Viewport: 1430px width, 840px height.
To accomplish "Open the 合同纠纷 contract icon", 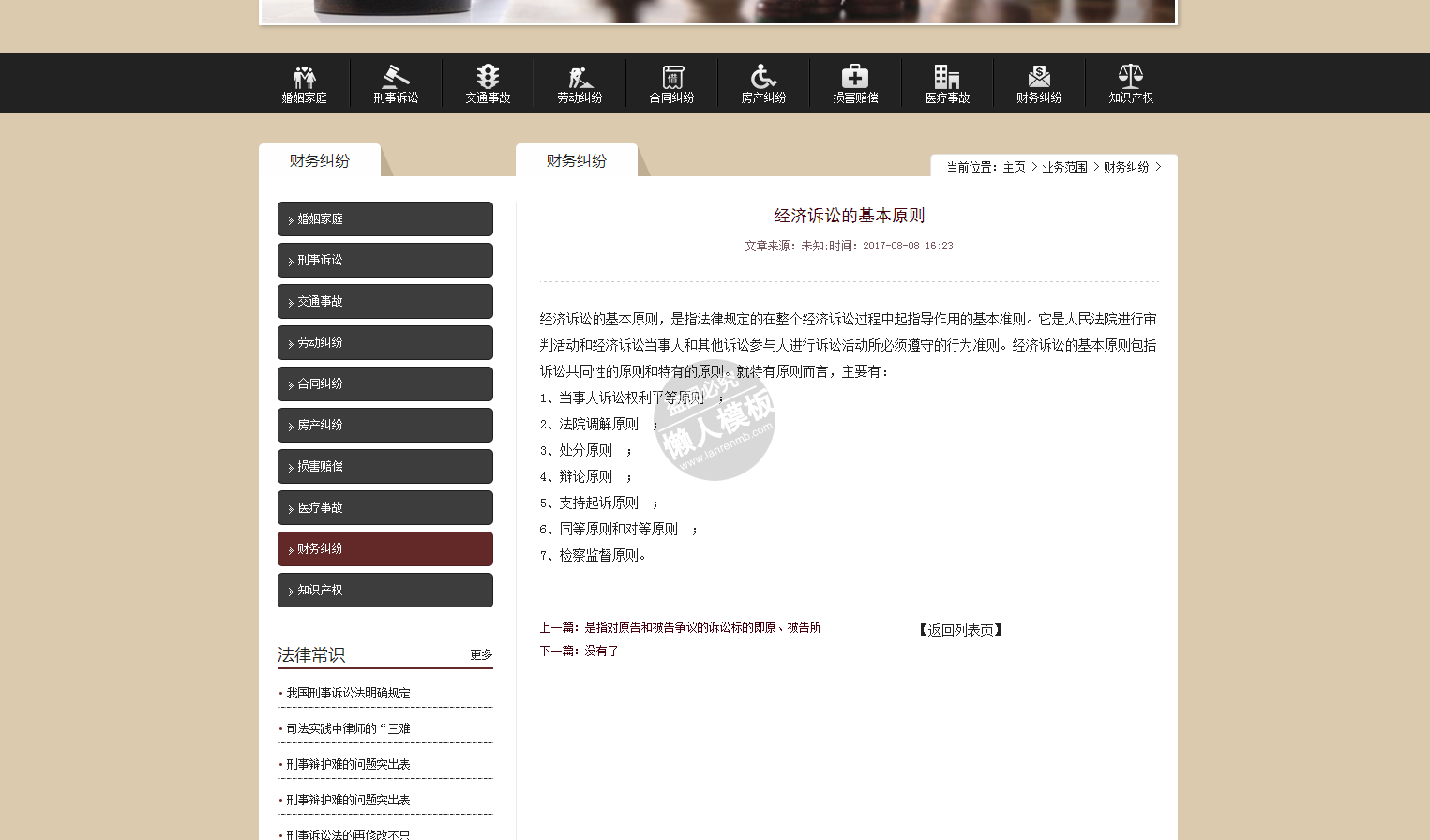I will (672, 77).
